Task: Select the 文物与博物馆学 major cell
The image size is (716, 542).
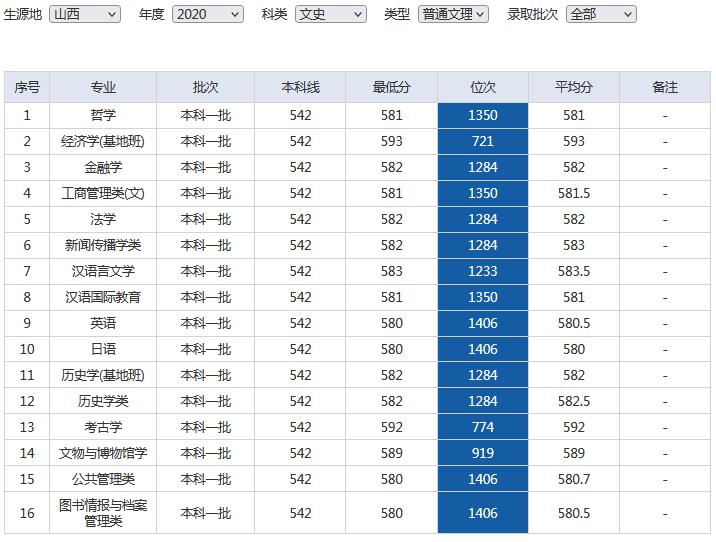Action: pyautogui.click(x=103, y=454)
